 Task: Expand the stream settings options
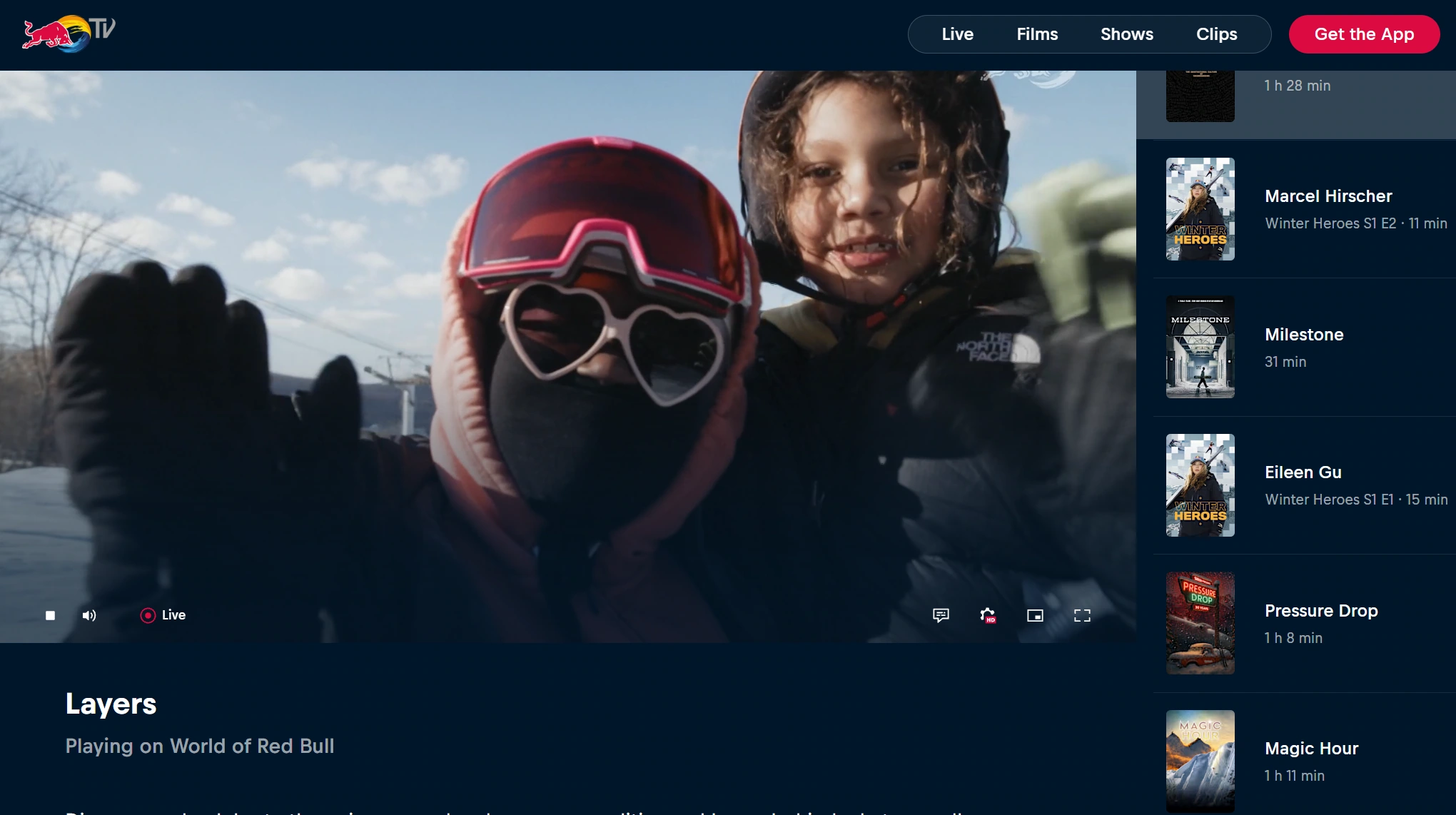point(989,615)
